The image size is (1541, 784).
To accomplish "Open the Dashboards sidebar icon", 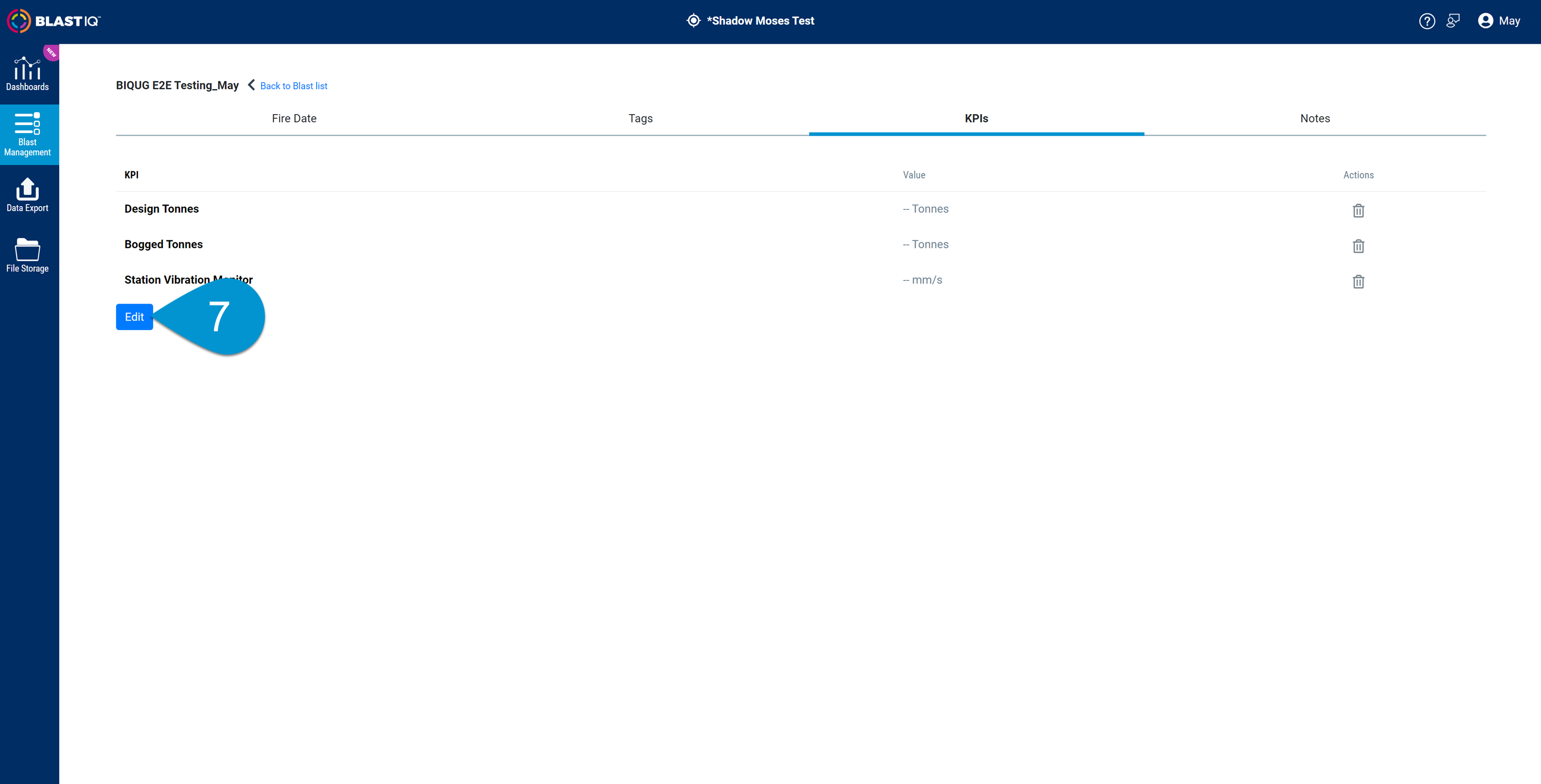I will coord(28,74).
